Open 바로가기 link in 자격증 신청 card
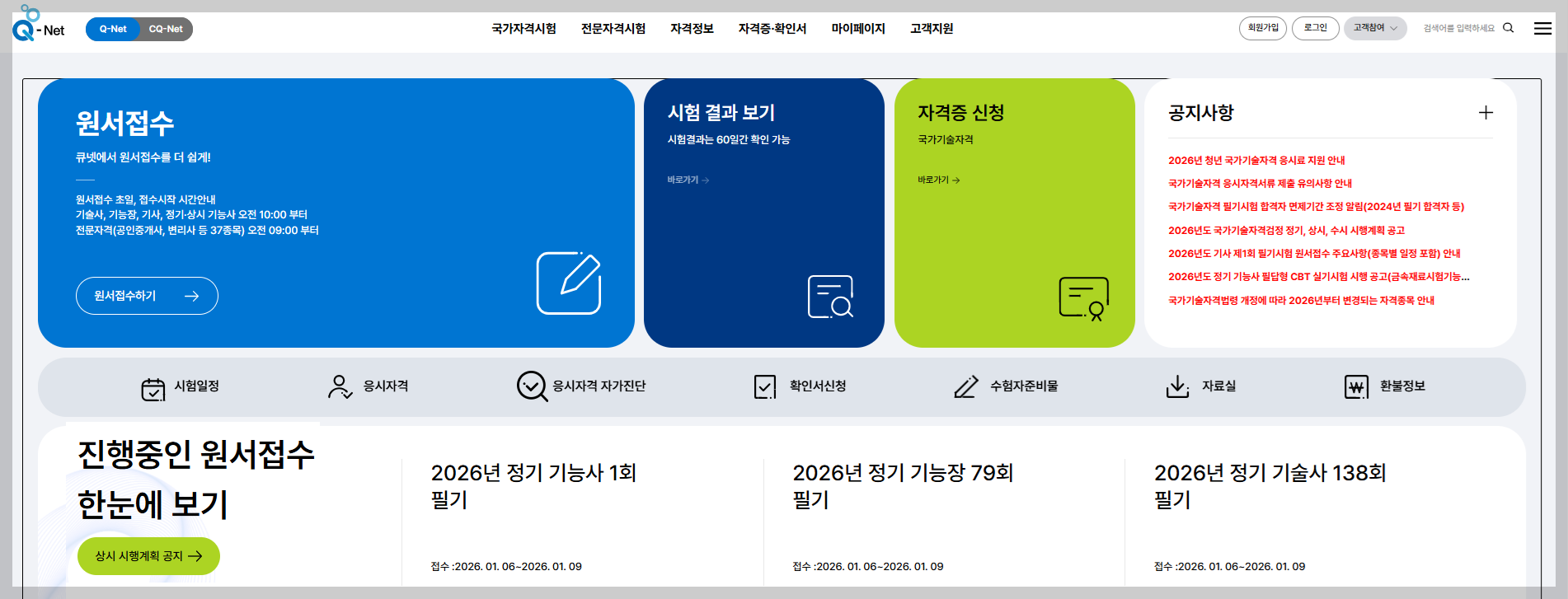The image size is (1568, 599). pyautogui.click(x=939, y=180)
